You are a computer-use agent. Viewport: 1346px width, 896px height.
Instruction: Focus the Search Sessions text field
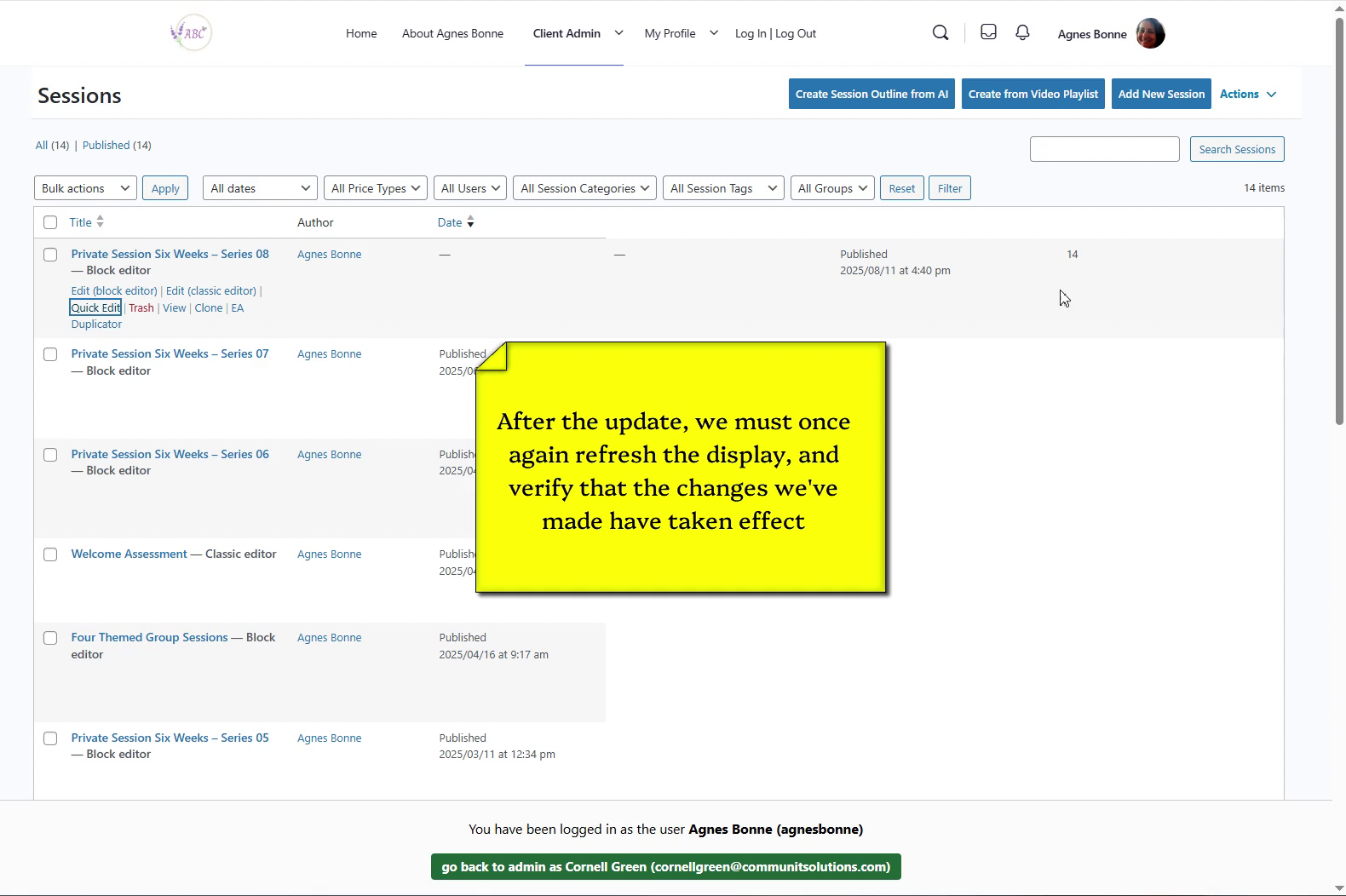(1104, 149)
